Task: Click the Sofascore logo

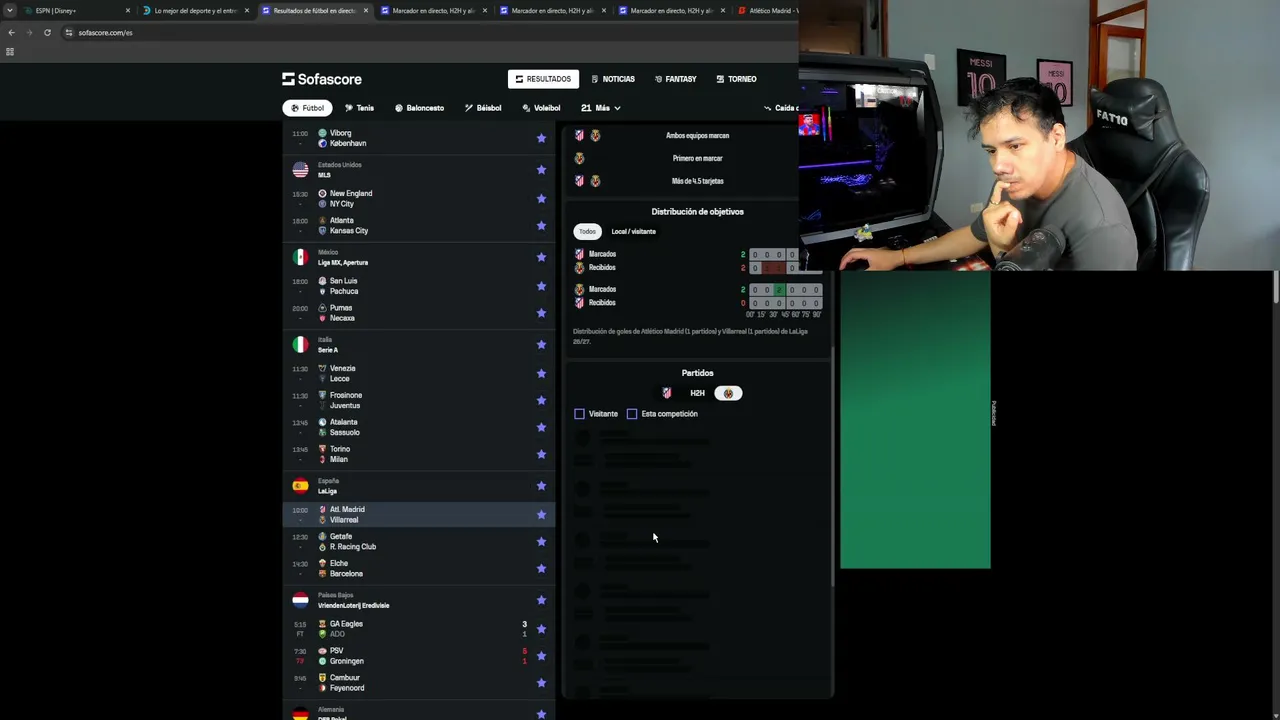Action: click(x=322, y=79)
